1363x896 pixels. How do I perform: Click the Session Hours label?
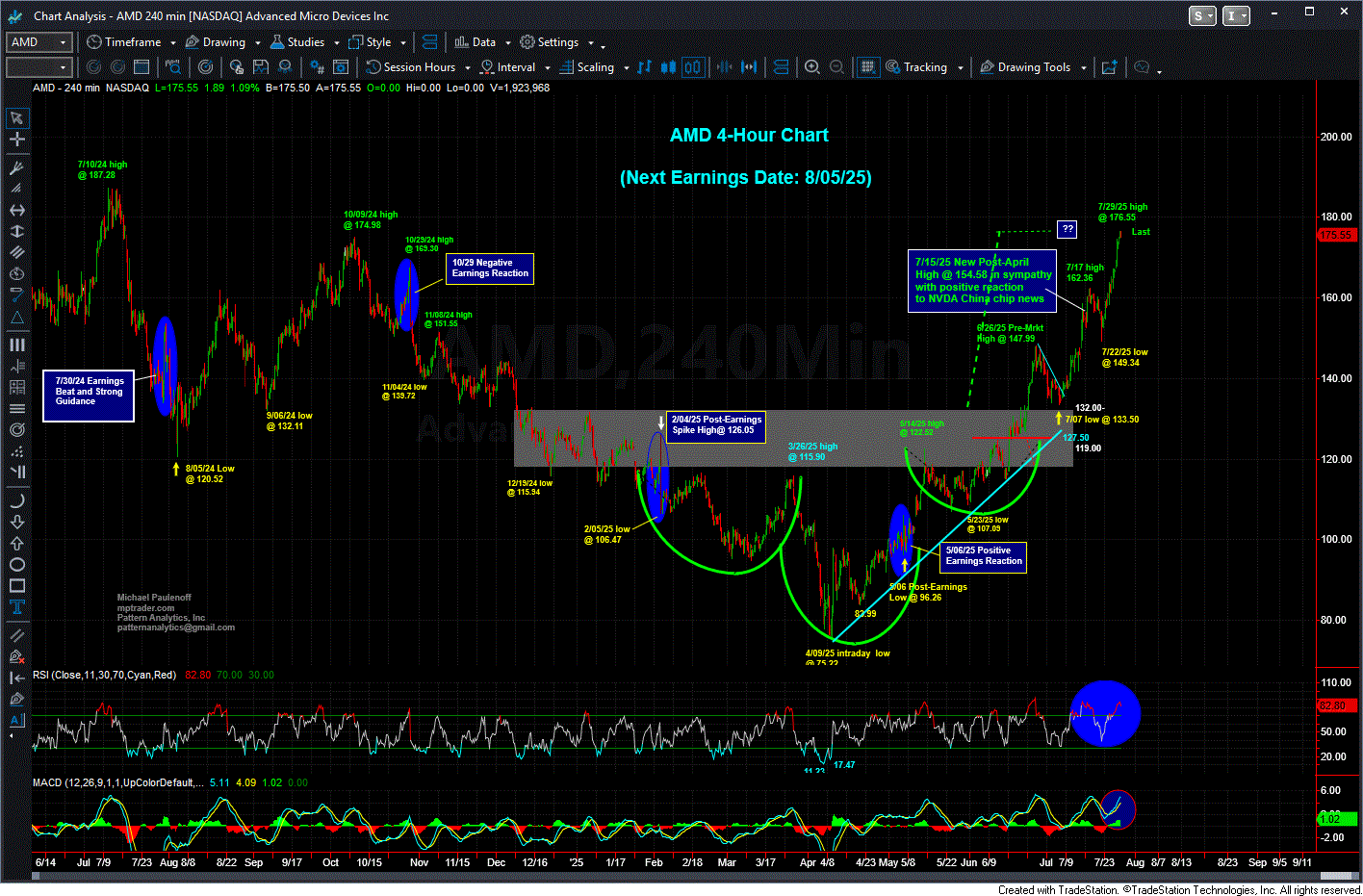[x=420, y=67]
